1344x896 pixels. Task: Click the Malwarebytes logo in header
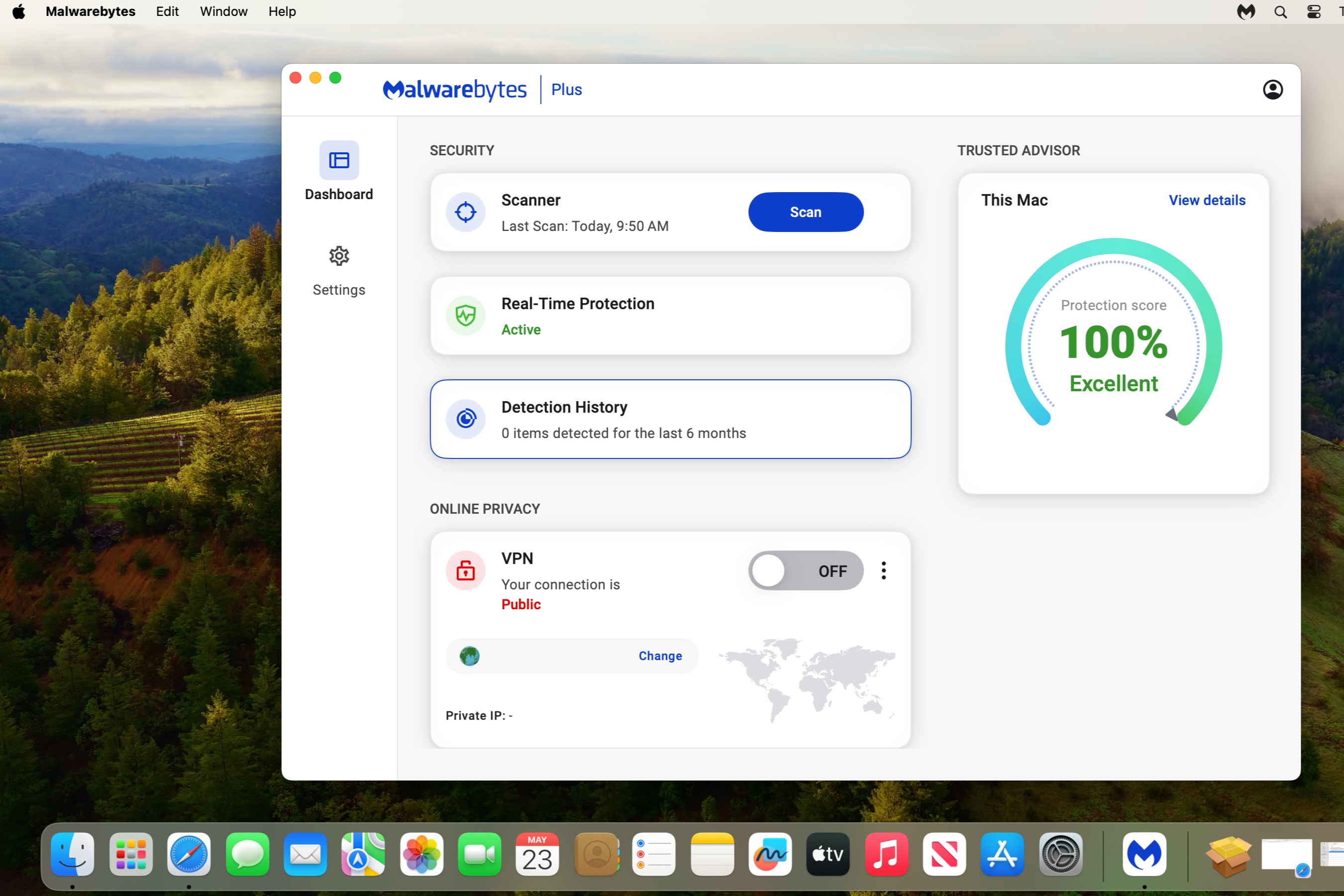click(x=454, y=90)
